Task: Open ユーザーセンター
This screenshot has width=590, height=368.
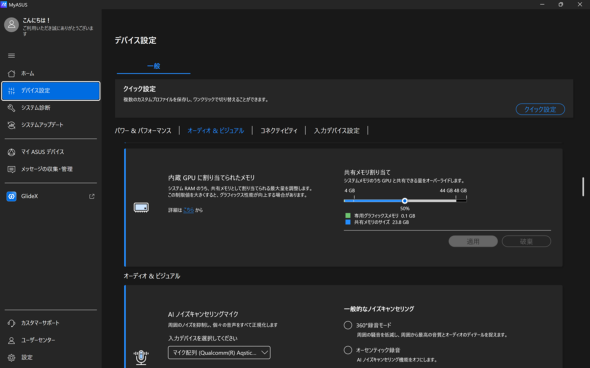Action: (x=51, y=341)
